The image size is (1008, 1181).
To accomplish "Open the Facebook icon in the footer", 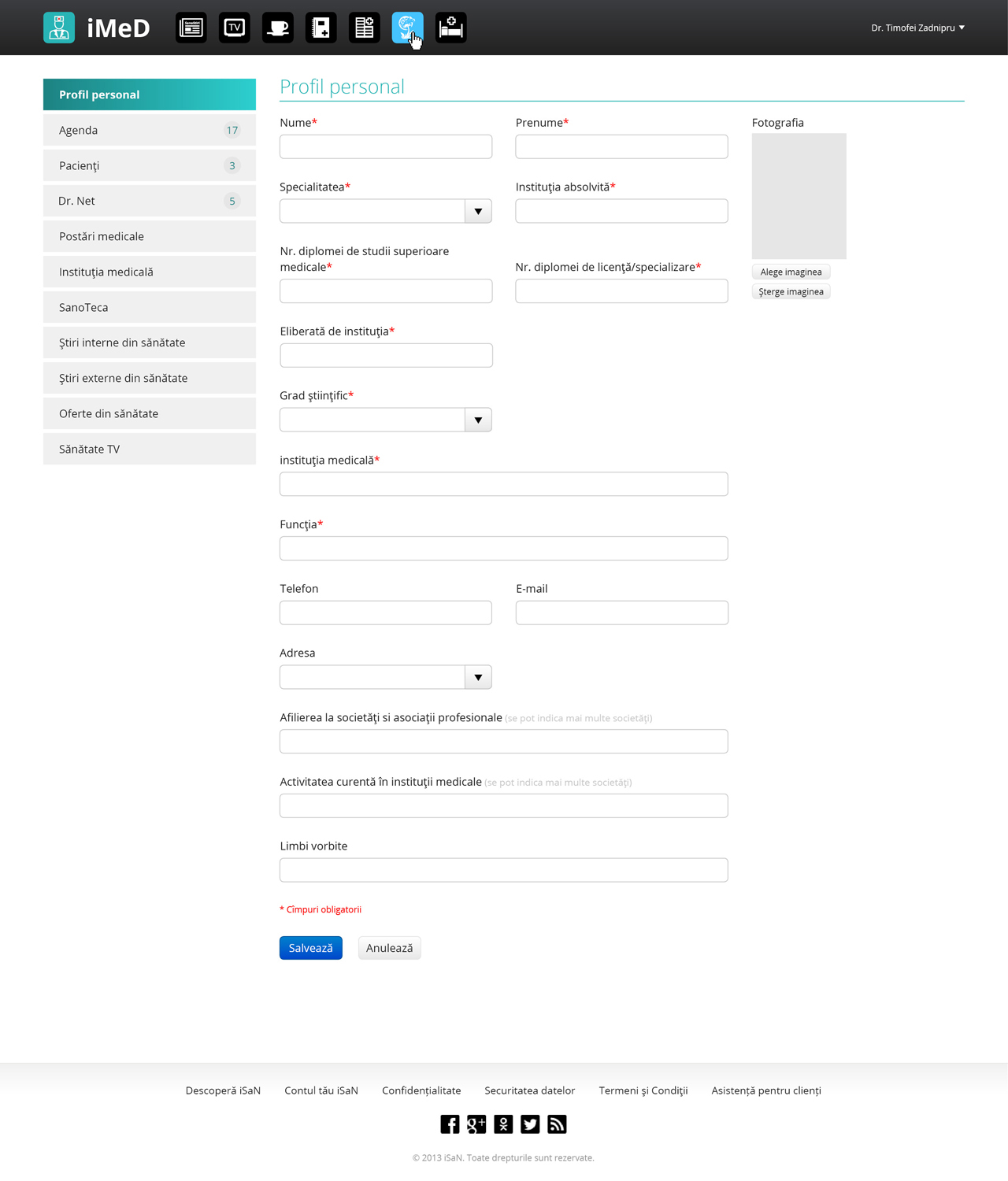I will pos(450,1124).
